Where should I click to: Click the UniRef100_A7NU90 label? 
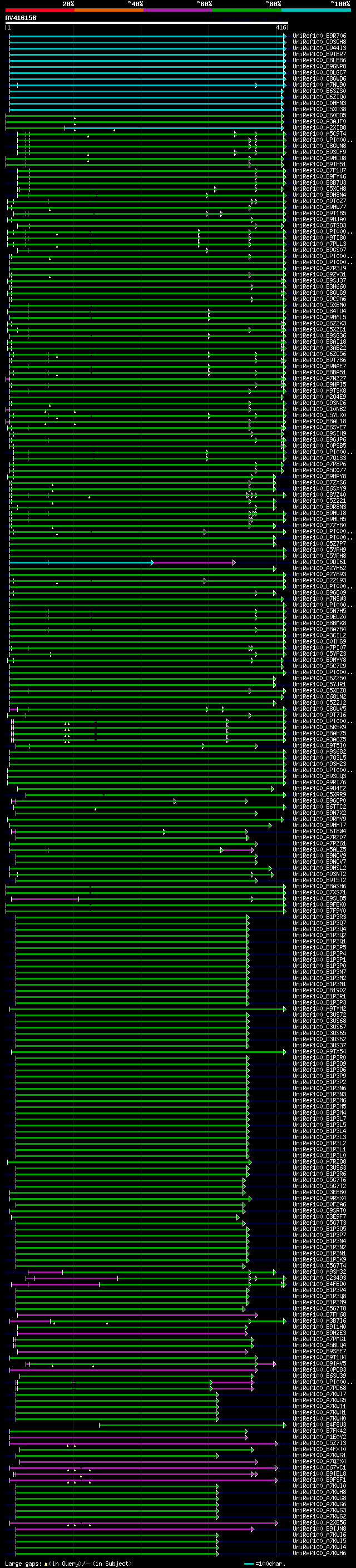tap(319, 85)
